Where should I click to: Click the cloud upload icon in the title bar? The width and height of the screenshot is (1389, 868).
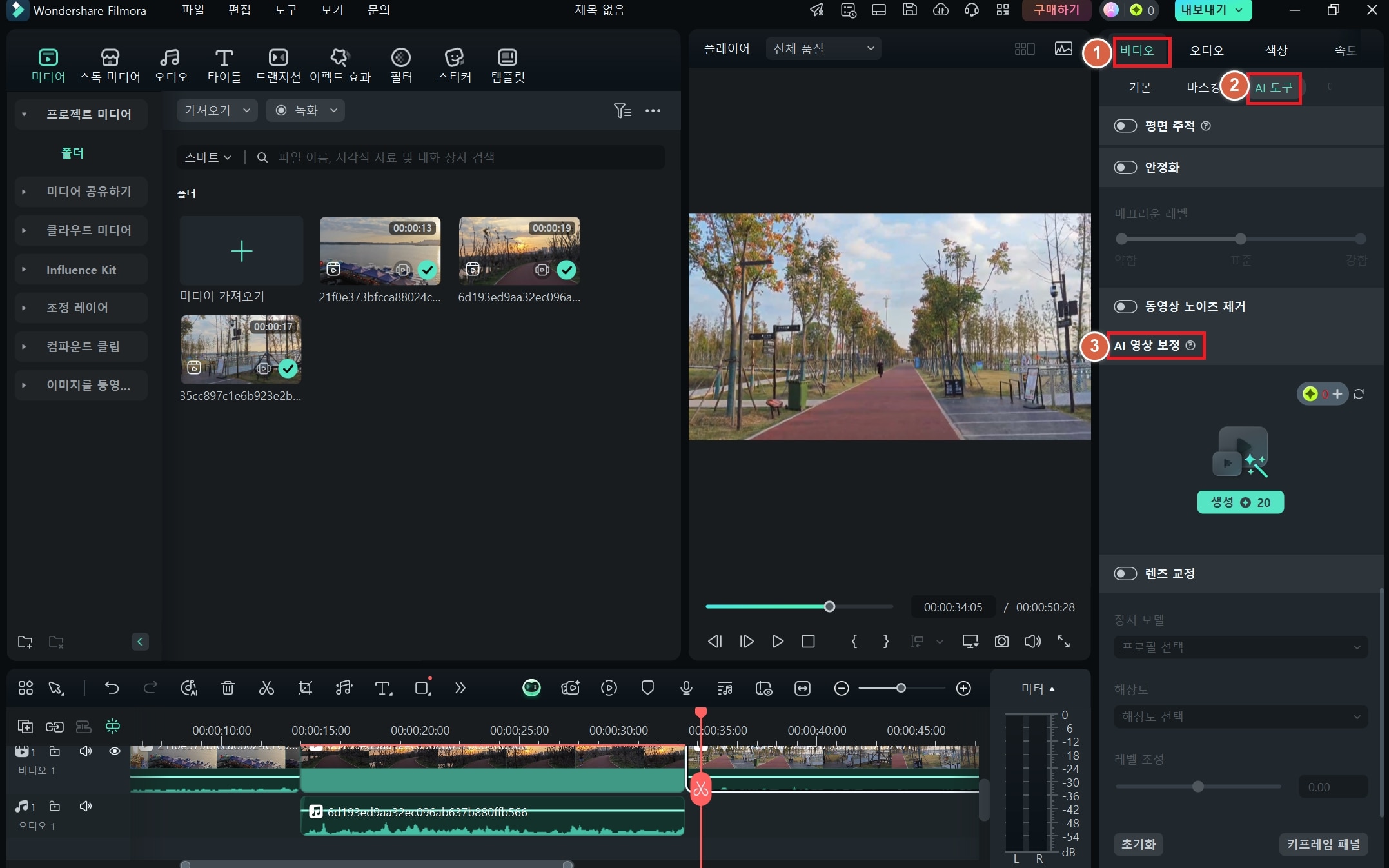(941, 10)
